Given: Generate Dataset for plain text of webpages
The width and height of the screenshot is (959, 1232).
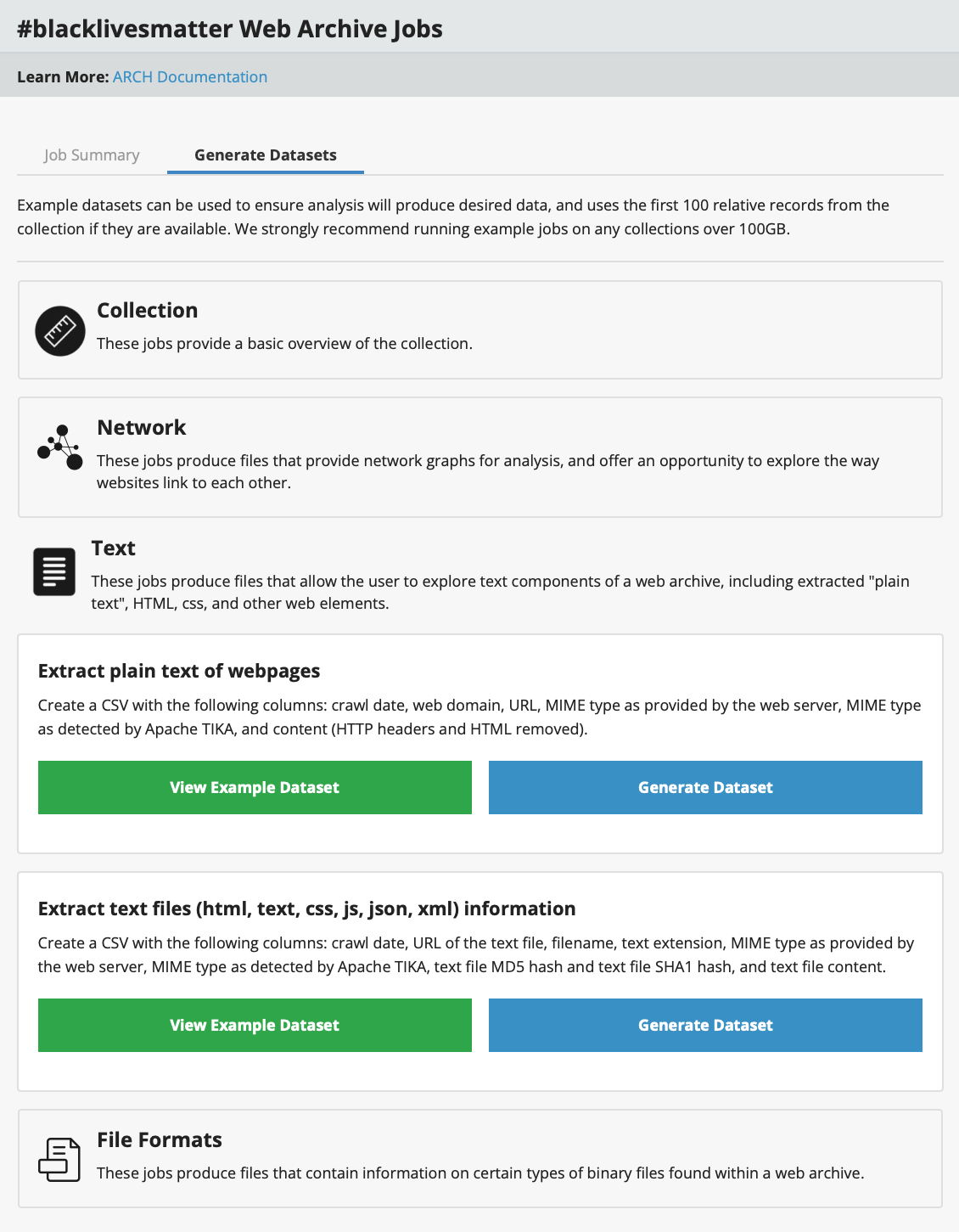Looking at the screenshot, I should tap(705, 788).
